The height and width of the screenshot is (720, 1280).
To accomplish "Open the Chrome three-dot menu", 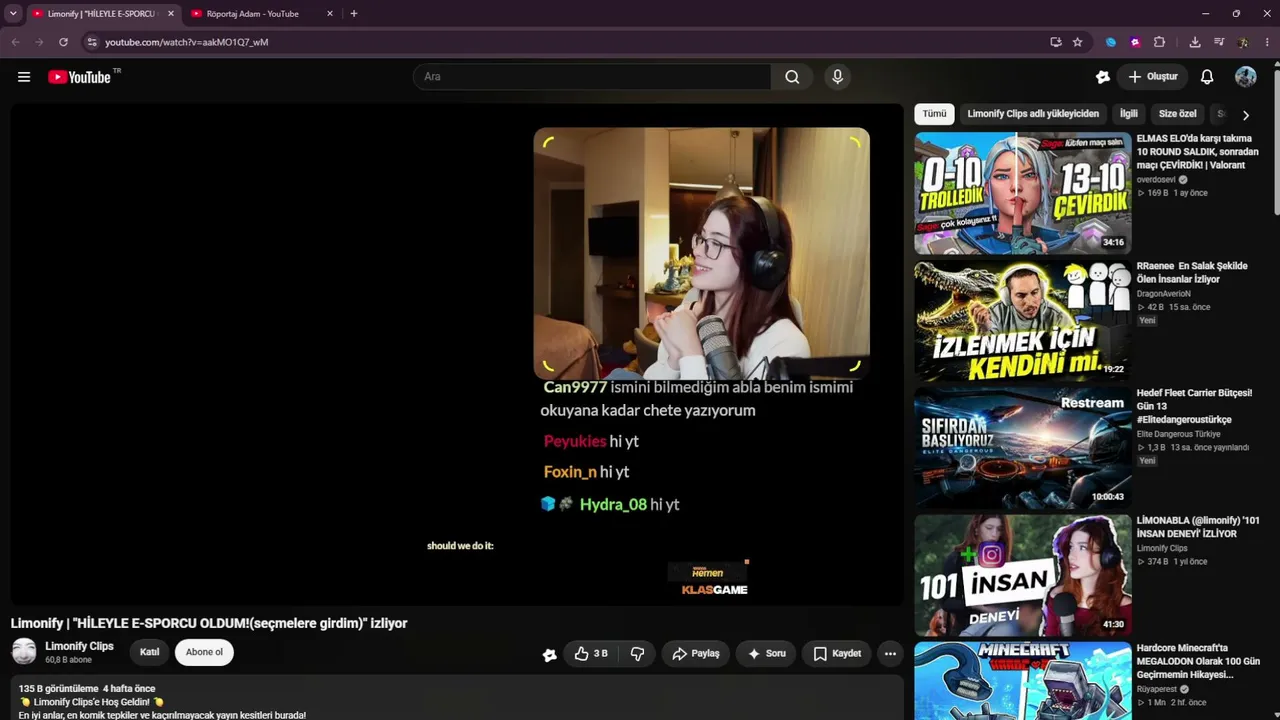I will [1267, 42].
